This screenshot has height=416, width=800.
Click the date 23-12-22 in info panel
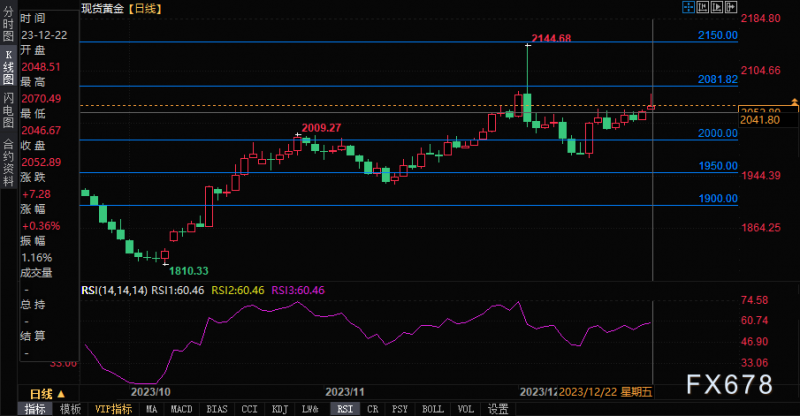pos(44,35)
